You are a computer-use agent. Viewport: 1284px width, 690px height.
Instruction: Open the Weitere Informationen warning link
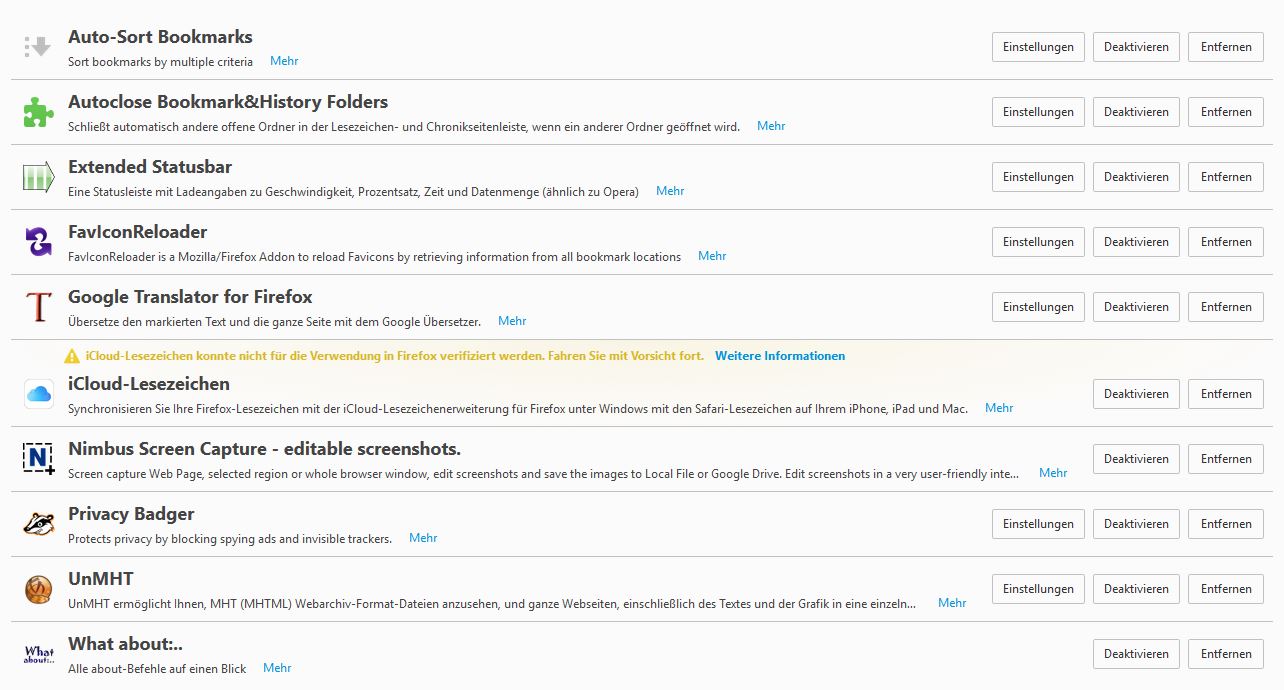pyautogui.click(x=780, y=356)
